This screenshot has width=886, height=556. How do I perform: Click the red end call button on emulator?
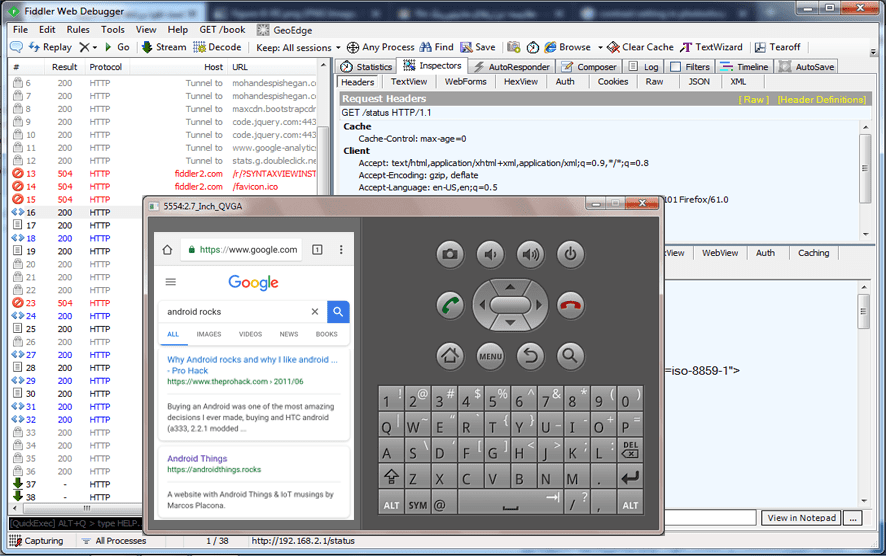570,305
